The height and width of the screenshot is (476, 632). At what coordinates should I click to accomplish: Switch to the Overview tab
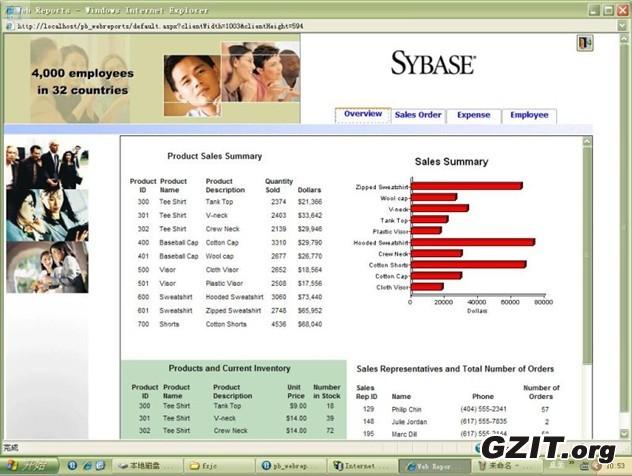click(363, 114)
